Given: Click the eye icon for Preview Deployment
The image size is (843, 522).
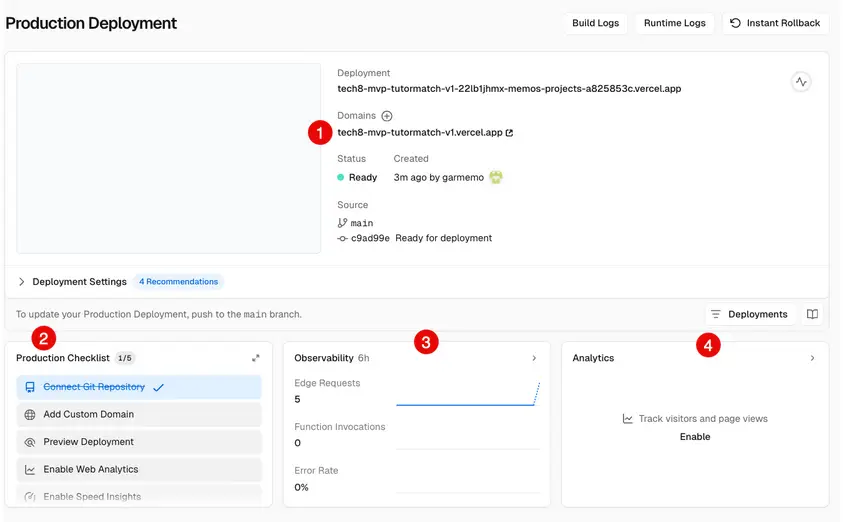Looking at the screenshot, I should point(30,442).
